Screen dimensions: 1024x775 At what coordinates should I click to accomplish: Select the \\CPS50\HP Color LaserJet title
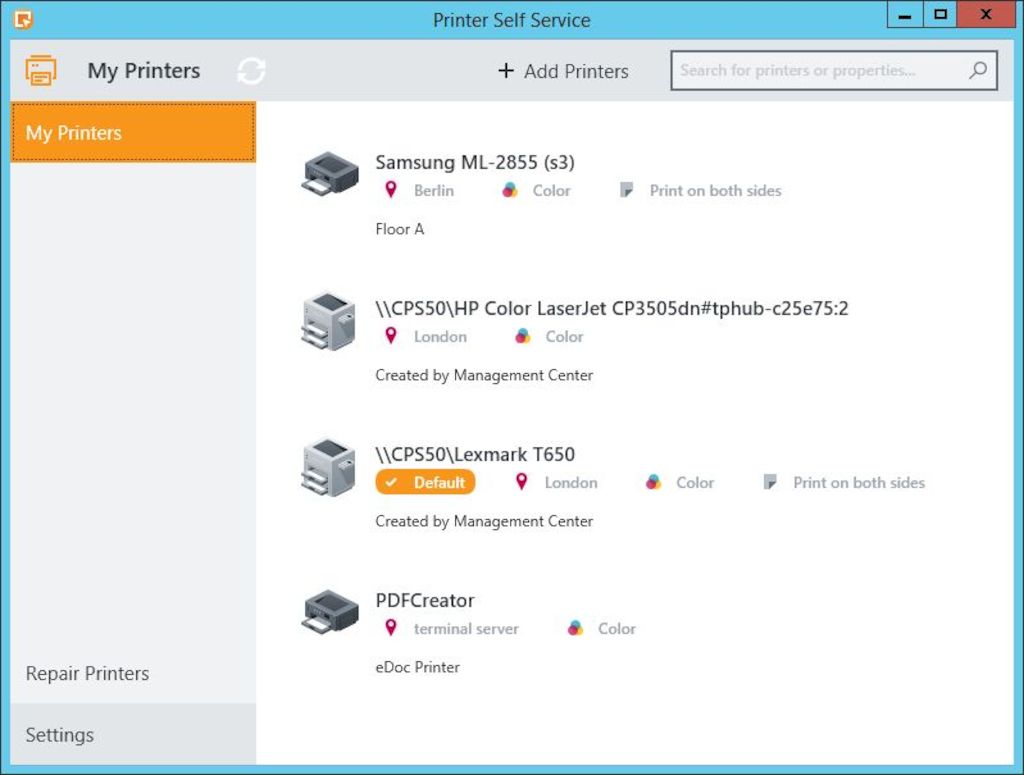tap(611, 308)
